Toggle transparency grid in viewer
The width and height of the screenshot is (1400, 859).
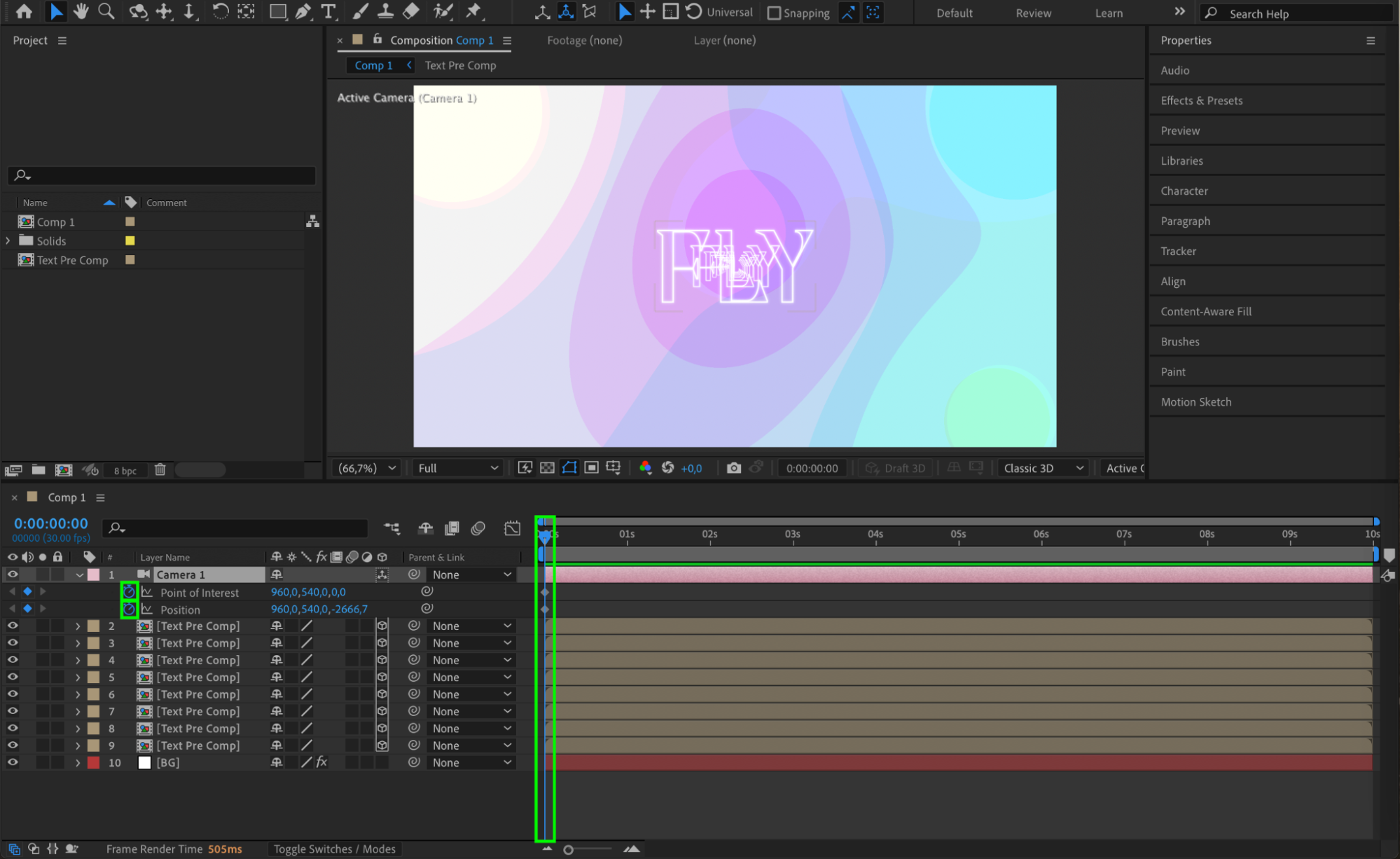(x=547, y=468)
